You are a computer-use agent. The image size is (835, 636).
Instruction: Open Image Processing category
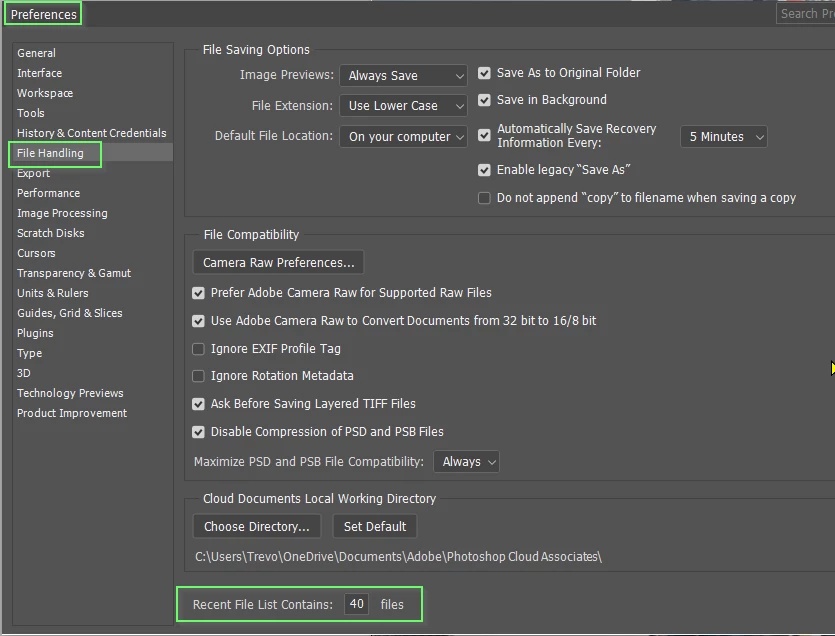62,213
